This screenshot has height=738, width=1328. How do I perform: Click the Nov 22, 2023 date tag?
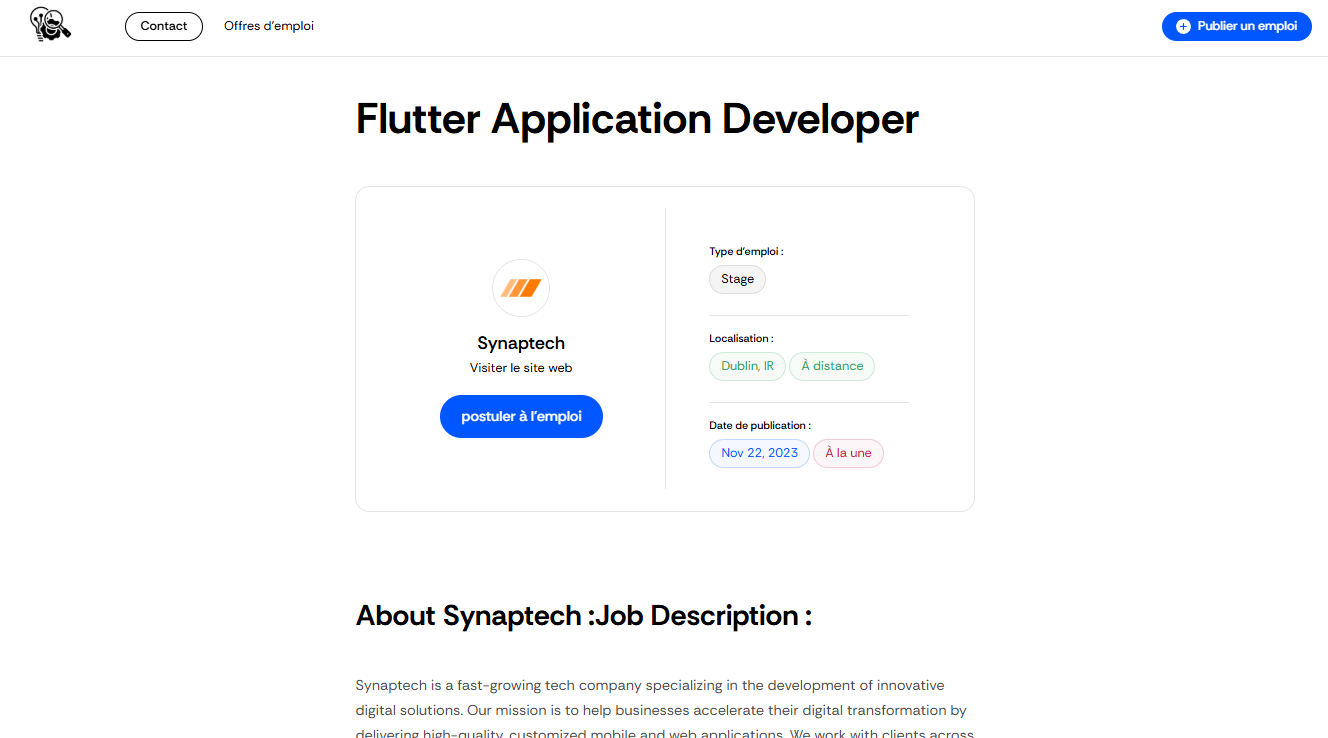click(759, 453)
